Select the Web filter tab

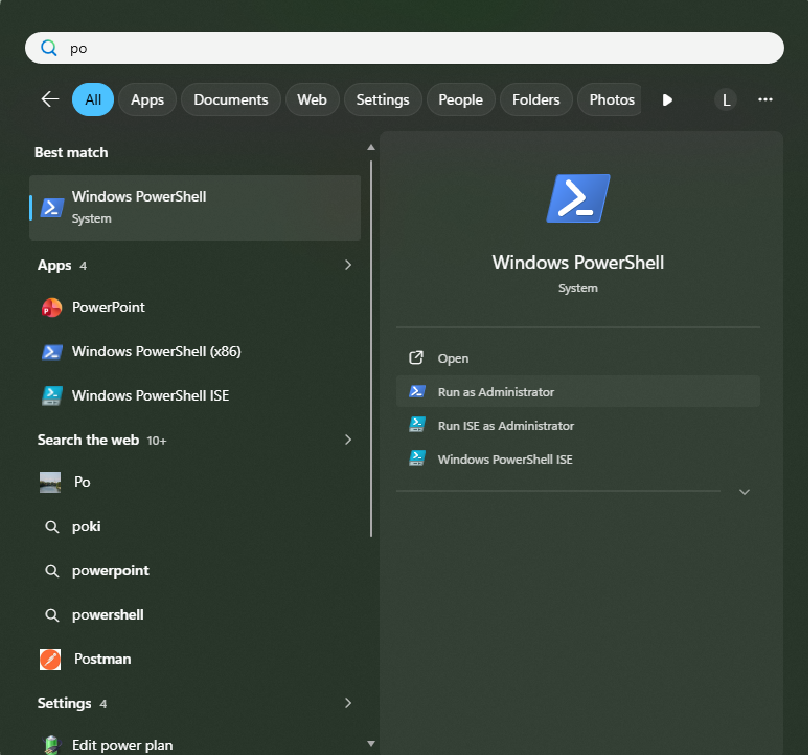click(x=312, y=99)
